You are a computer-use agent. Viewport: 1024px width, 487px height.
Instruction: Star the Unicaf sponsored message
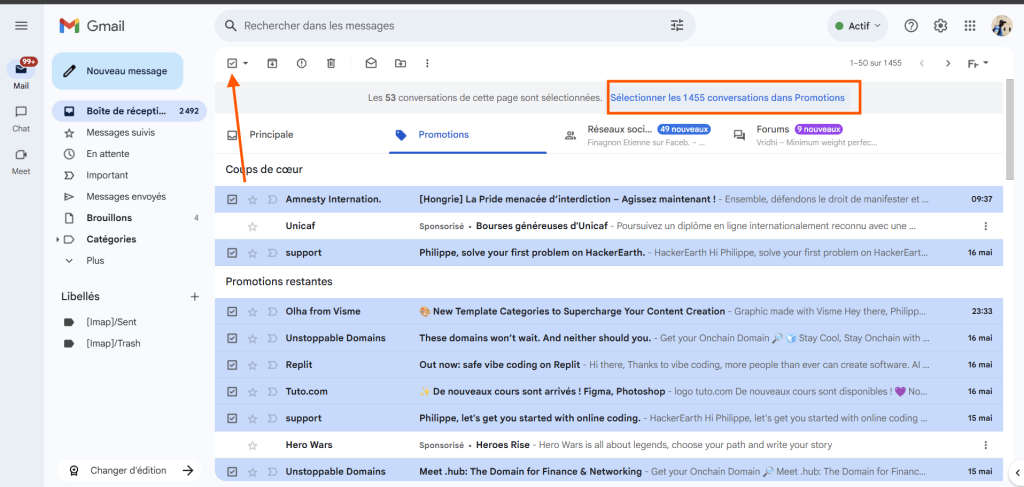(253, 227)
